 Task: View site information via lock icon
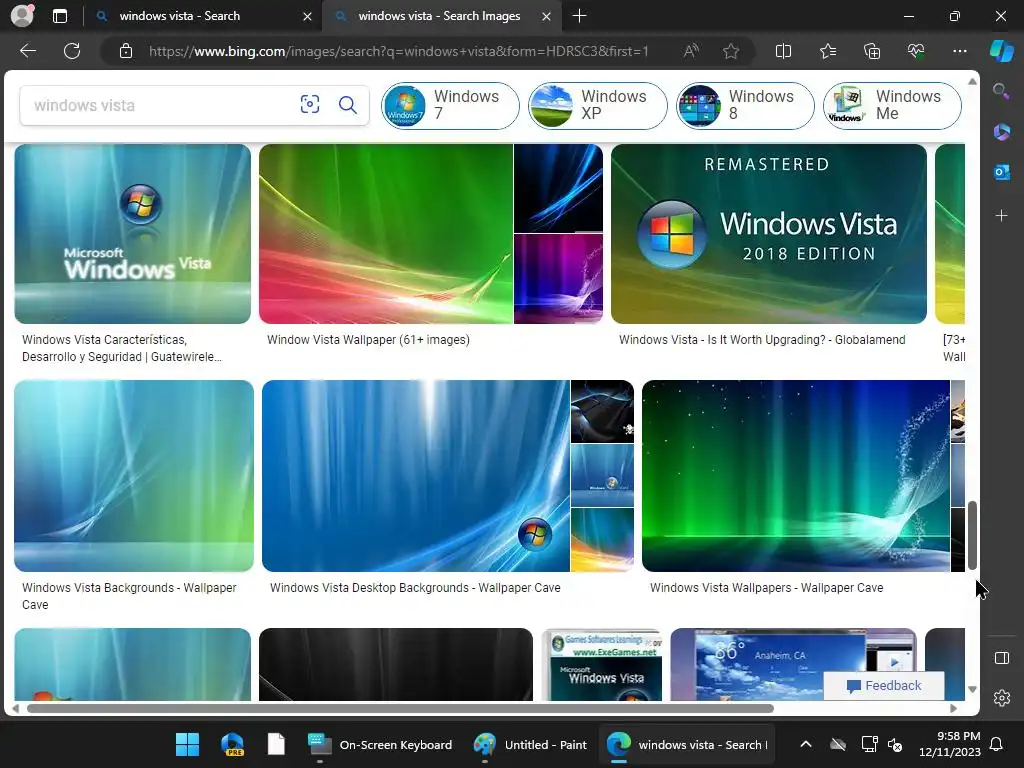126,51
